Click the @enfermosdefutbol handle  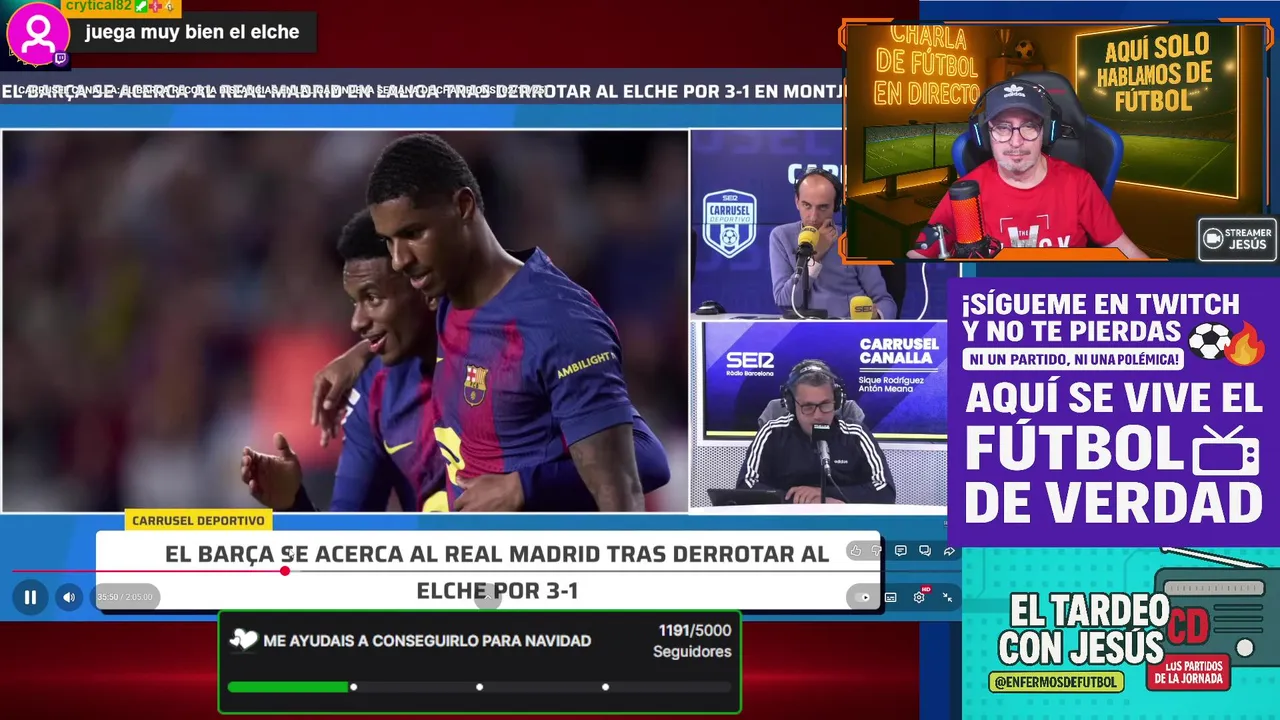pos(1055,682)
